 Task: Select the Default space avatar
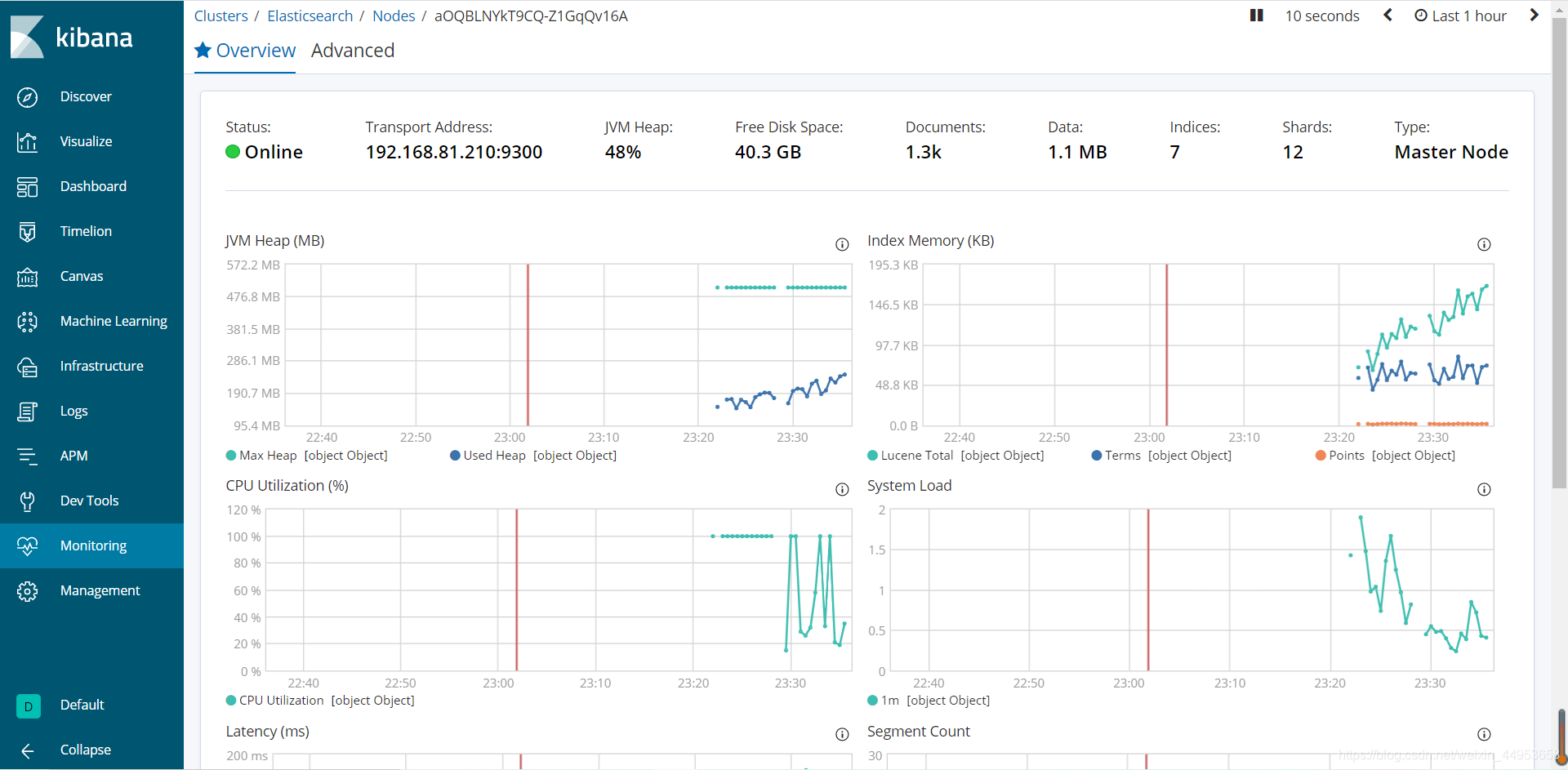(28, 706)
